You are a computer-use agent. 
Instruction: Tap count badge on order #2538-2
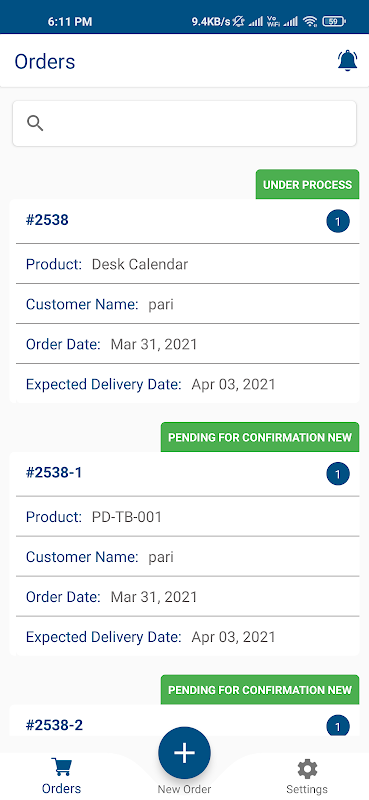(338, 726)
